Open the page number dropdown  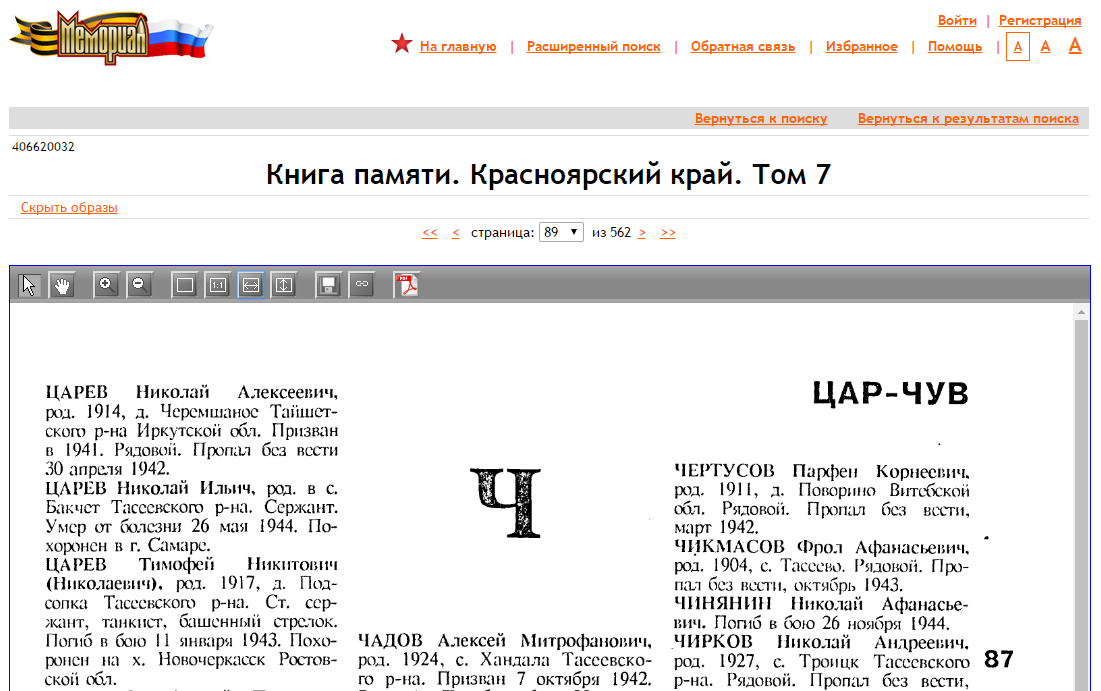(x=561, y=232)
